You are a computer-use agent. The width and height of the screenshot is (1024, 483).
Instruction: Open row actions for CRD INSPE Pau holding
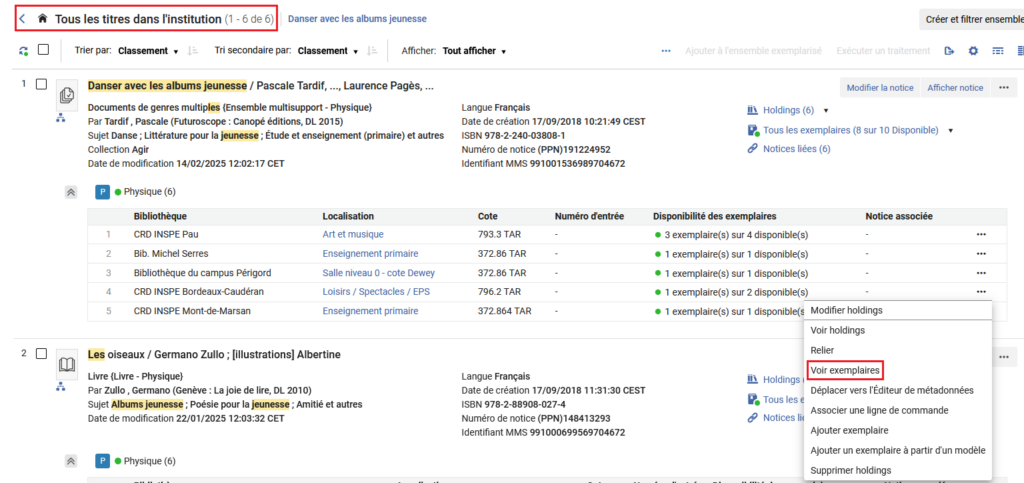981,235
